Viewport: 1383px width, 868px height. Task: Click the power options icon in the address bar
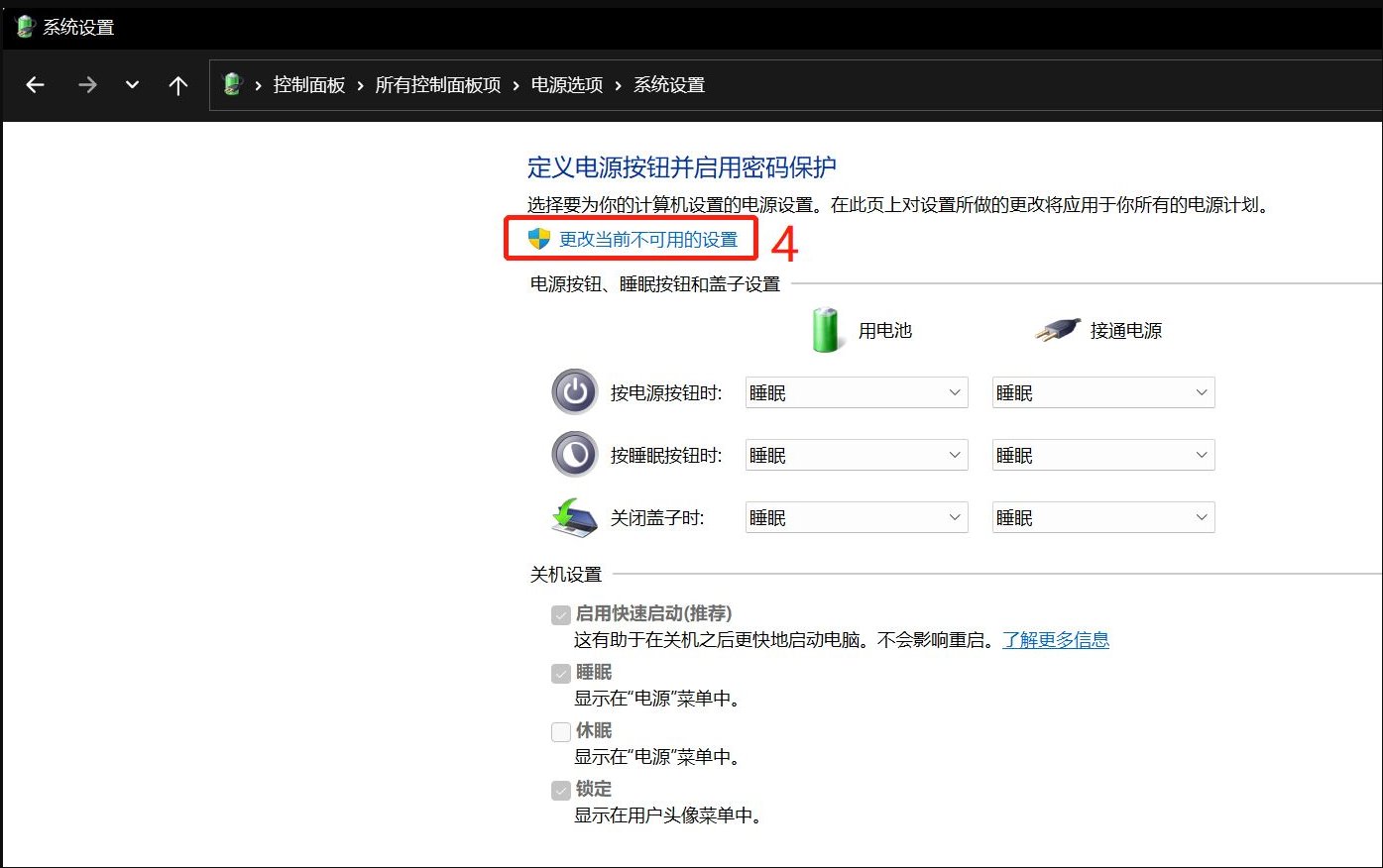click(x=232, y=84)
